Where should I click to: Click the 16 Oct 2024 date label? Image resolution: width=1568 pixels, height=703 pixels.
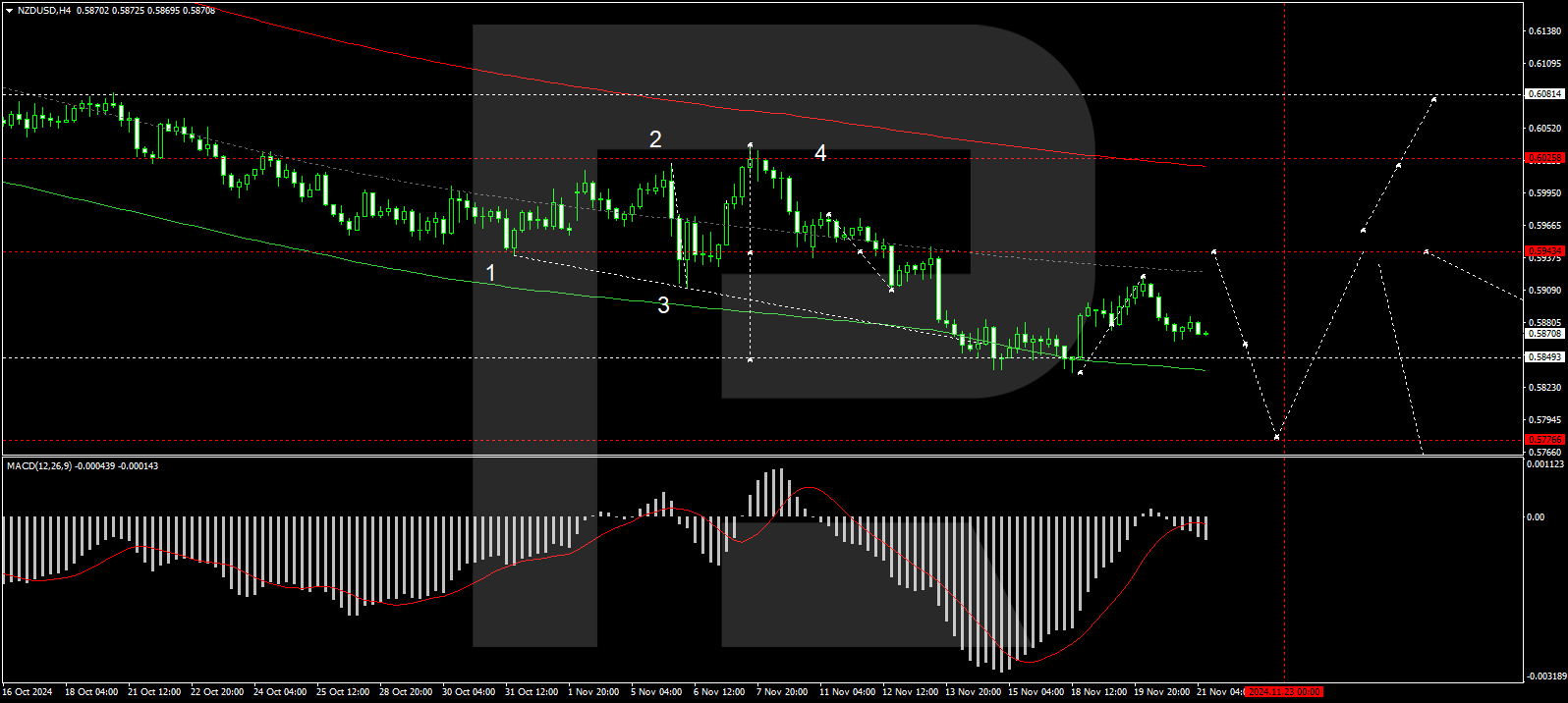(x=28, y=692)
